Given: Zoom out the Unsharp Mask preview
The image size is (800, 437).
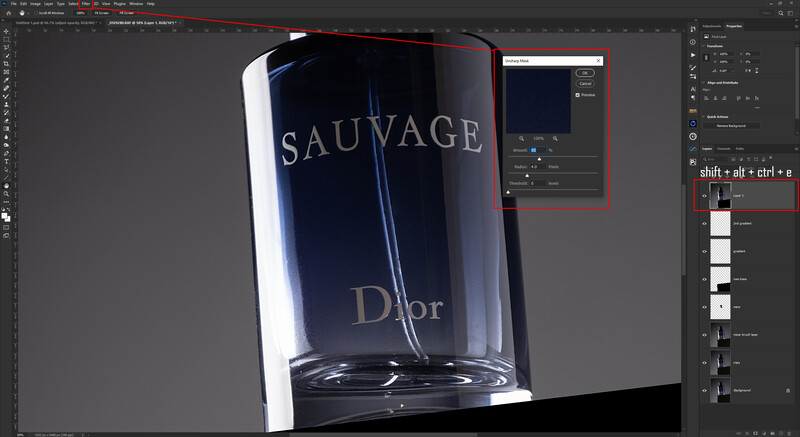Looking at the screenshot, I should pos(521,138).
